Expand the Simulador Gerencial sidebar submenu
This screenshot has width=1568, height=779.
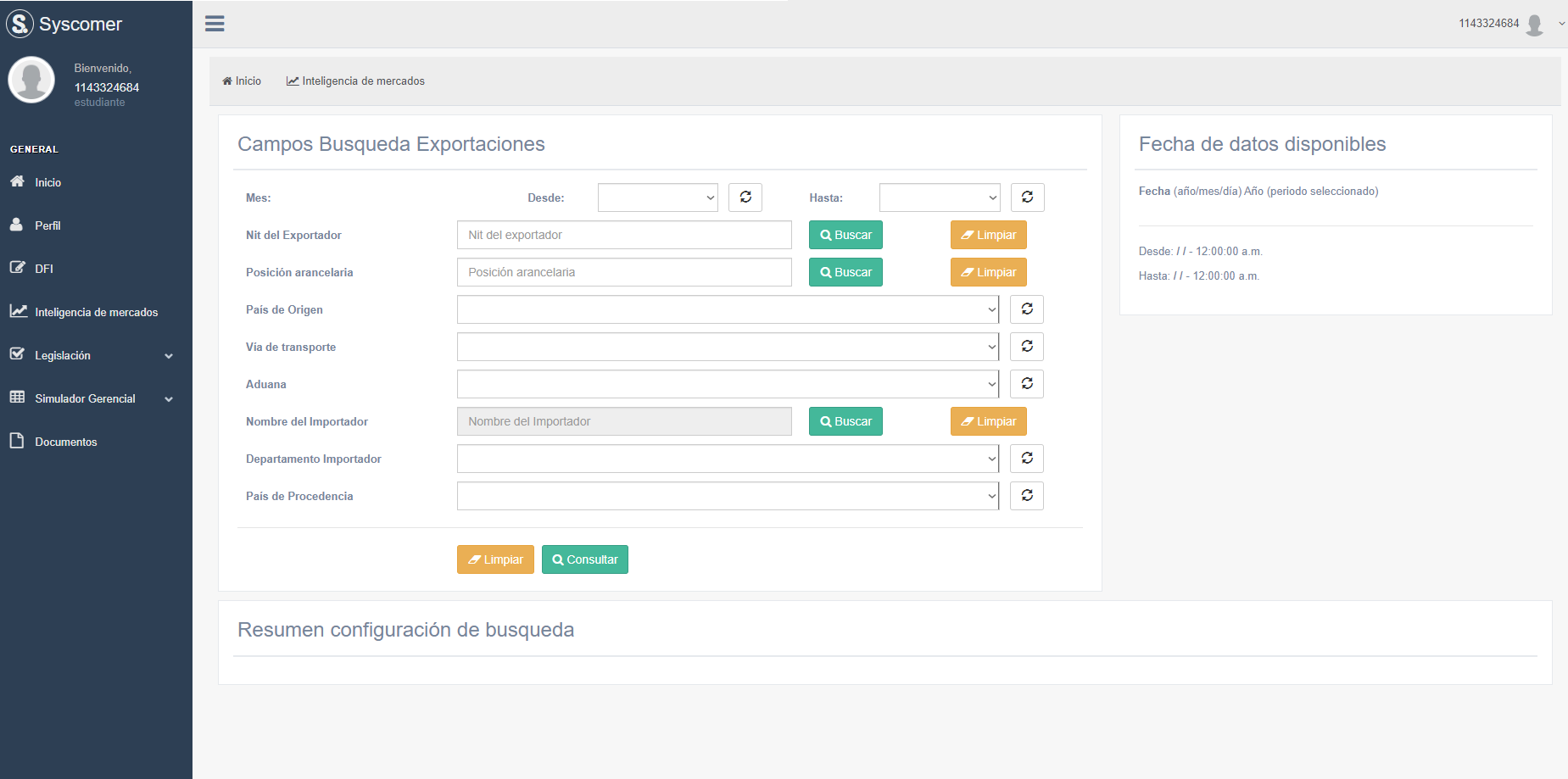tap(92, 398)
